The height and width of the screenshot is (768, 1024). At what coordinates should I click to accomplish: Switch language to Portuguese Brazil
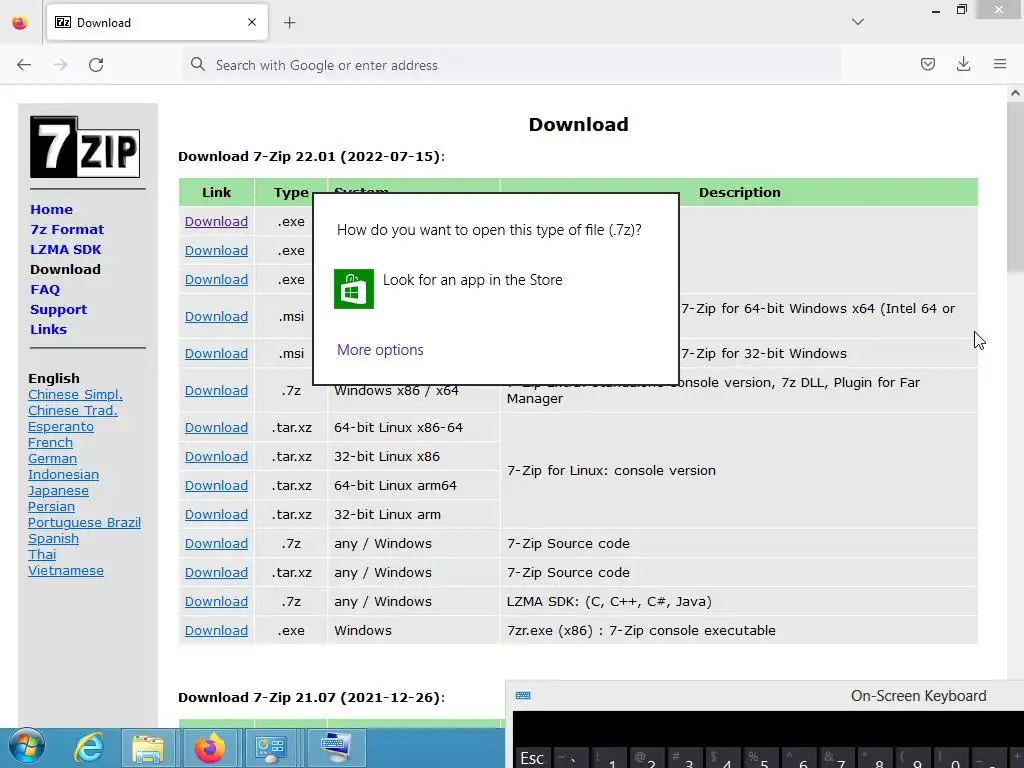[x=84, y=522]
